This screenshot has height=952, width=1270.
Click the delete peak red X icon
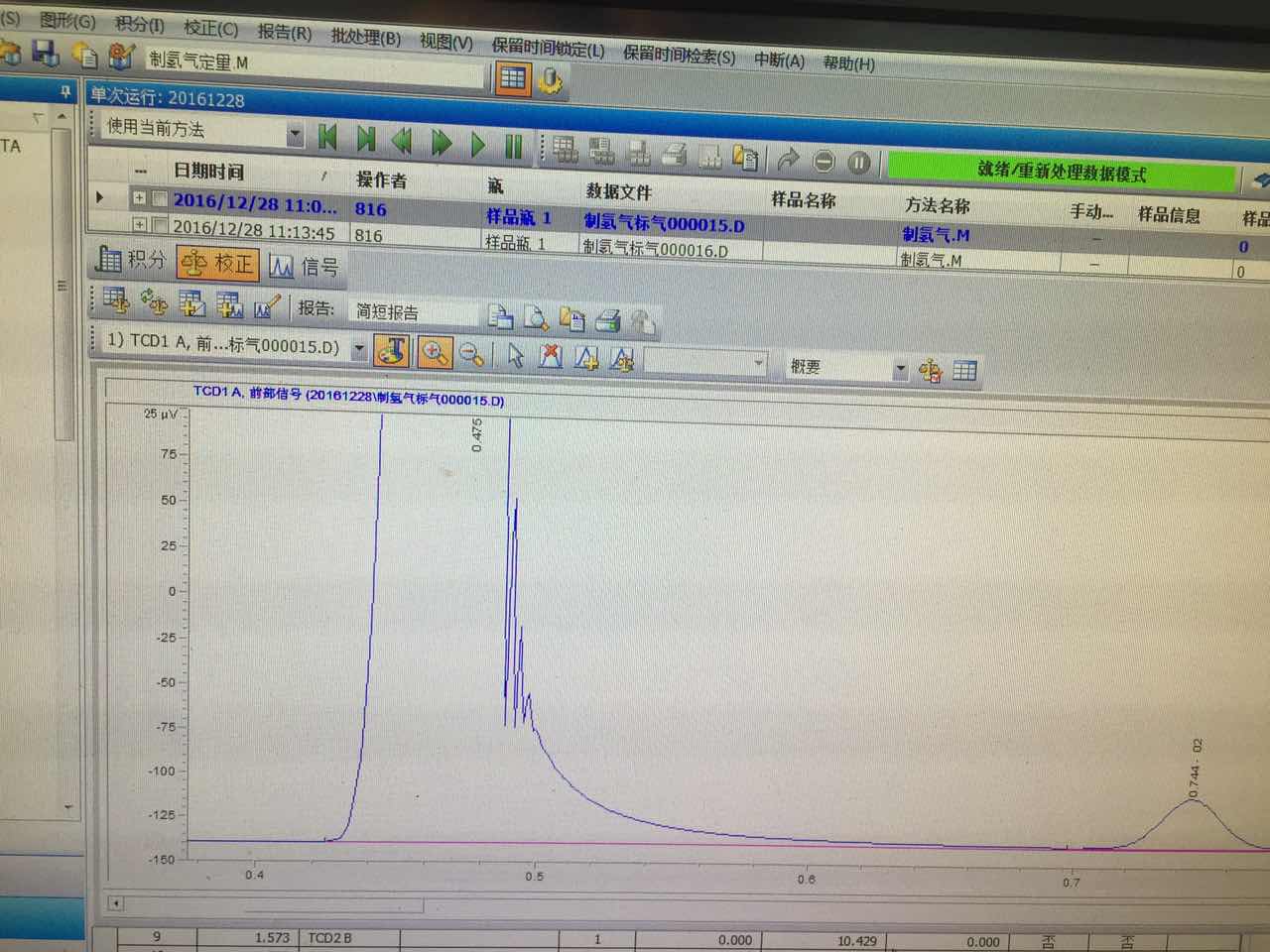coord(551,356)
